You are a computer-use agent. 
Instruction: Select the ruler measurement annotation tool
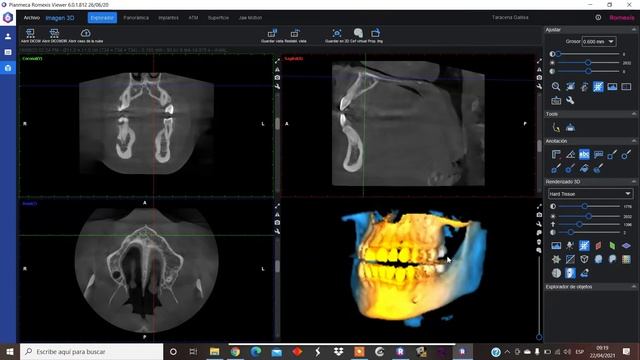pos(556,154)
